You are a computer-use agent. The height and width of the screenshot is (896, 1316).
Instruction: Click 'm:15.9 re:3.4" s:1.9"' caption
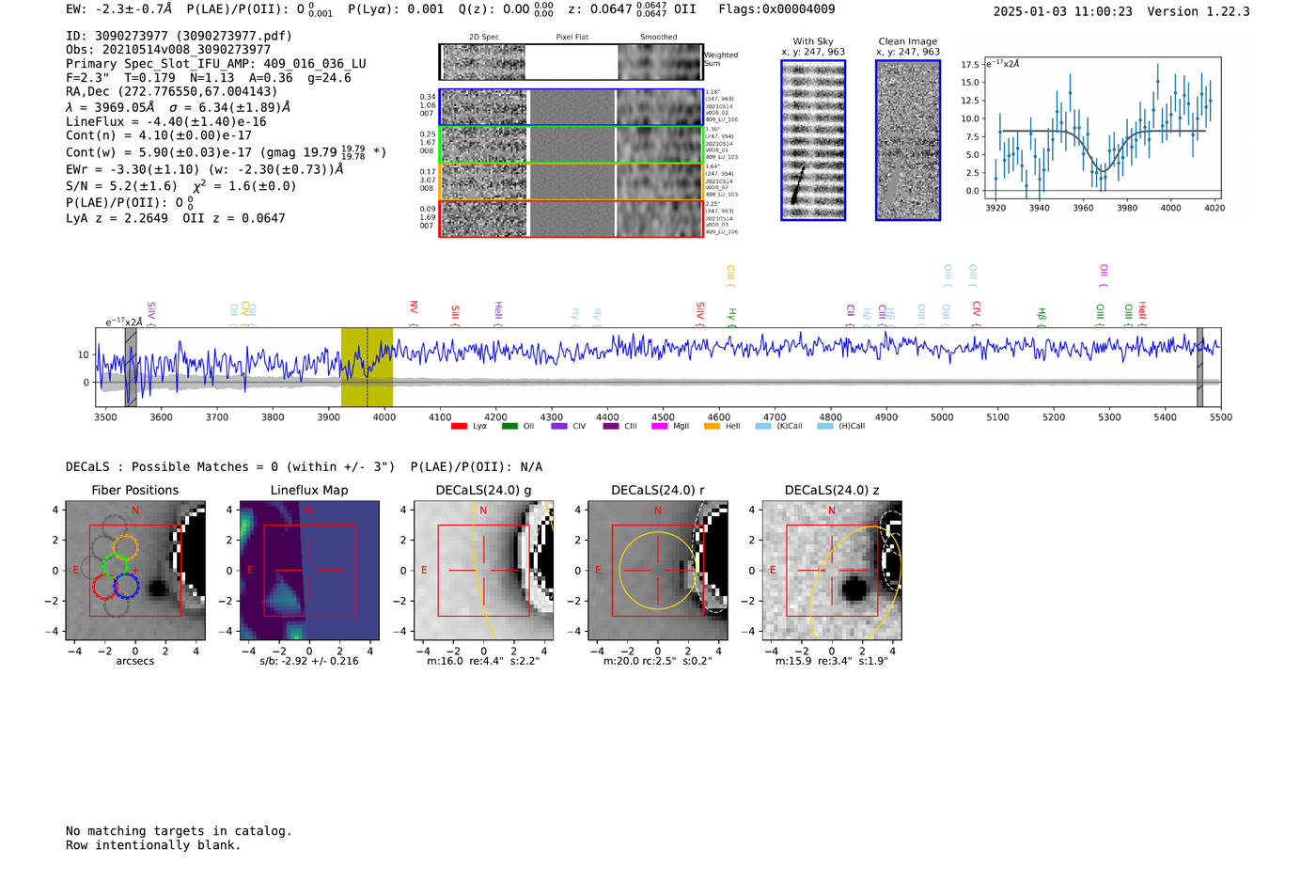(x=831, y=661)
